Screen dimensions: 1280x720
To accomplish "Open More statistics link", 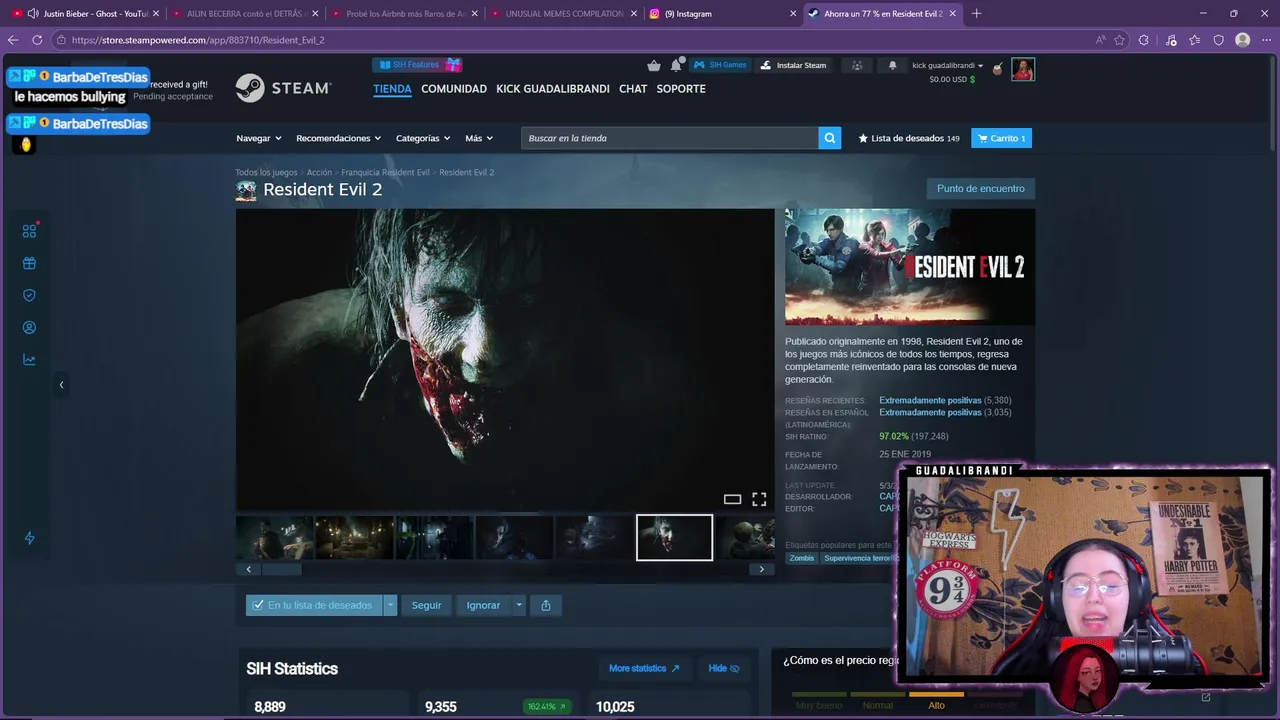I will pyautogui.click(x=644, y=668).
